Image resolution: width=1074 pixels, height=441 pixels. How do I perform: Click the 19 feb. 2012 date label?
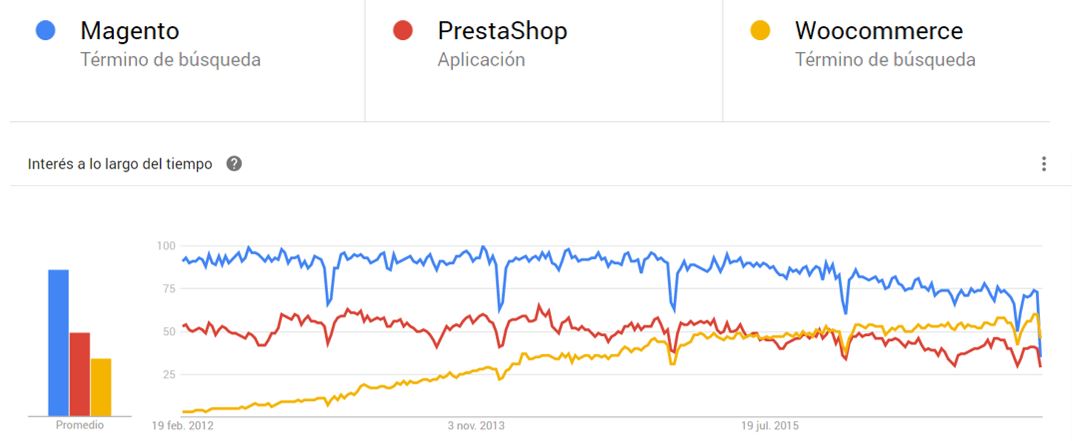182,425
